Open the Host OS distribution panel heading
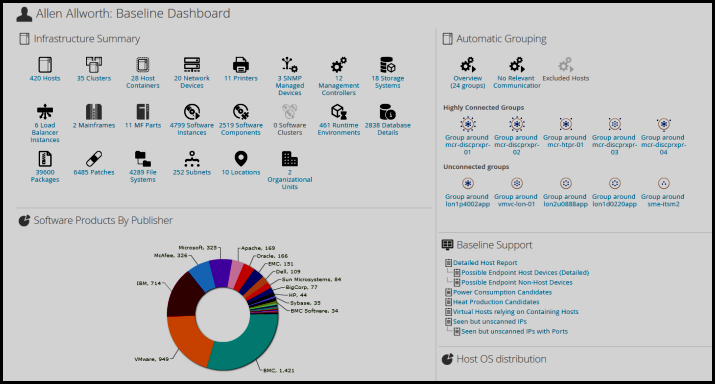This screenshot has height=384, width=715. tap(501, 359)
